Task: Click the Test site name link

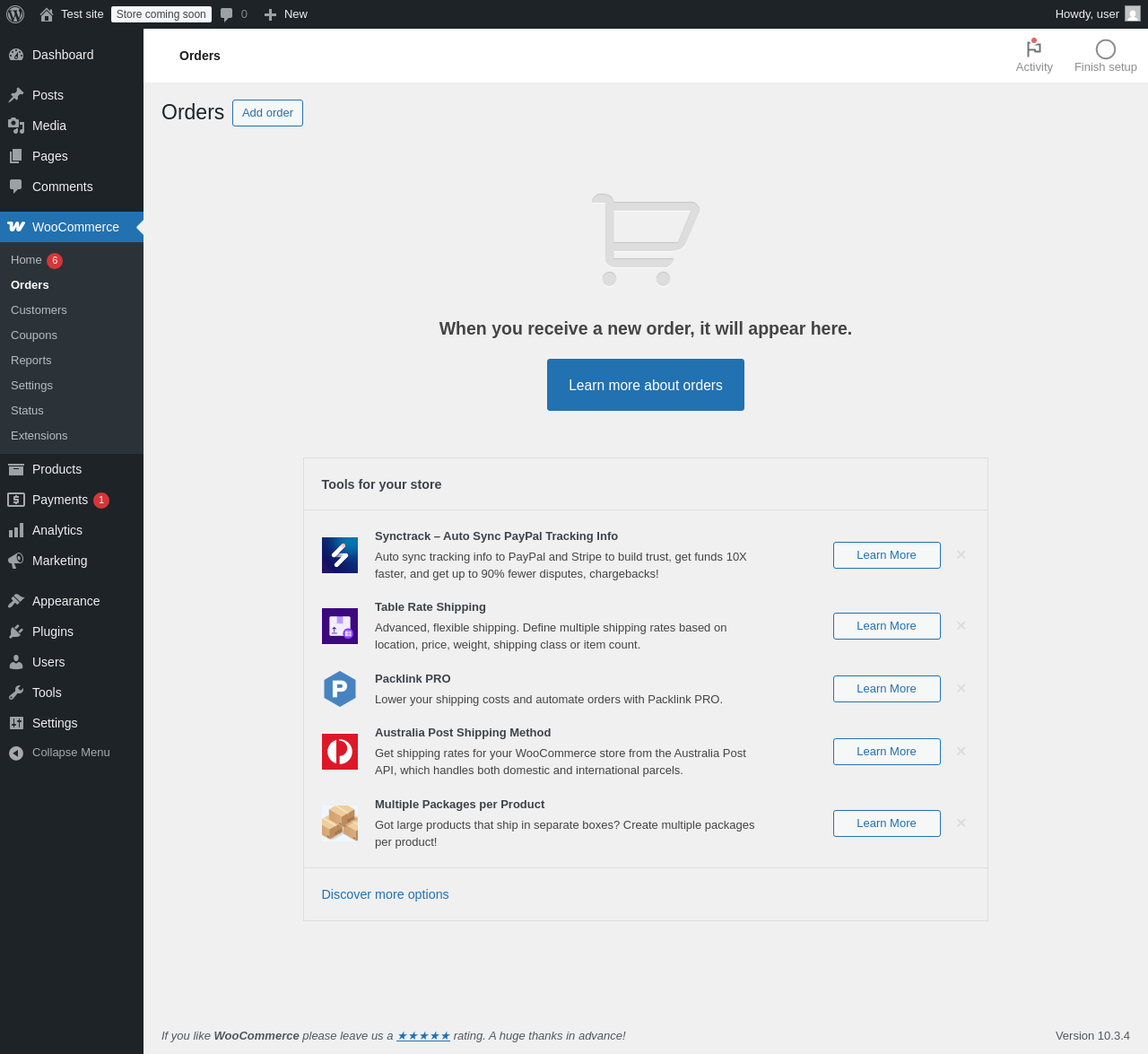Action: (83, 14)
